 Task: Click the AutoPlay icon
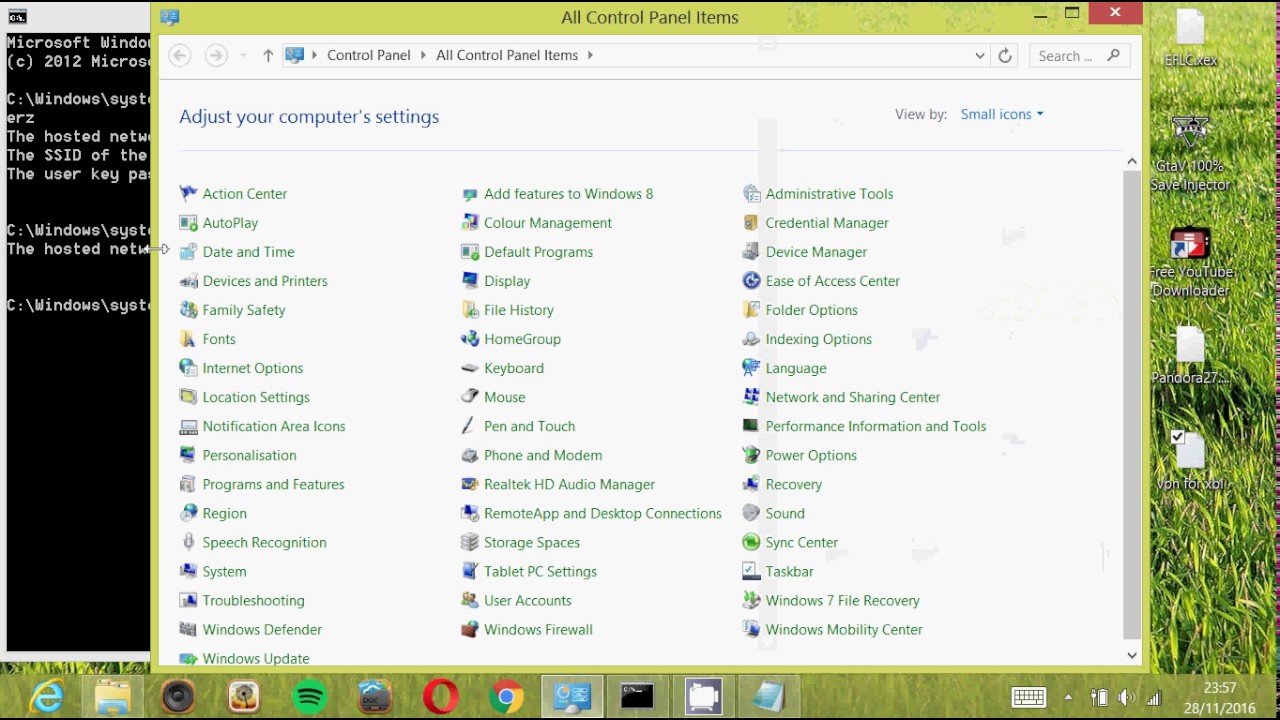188,223
